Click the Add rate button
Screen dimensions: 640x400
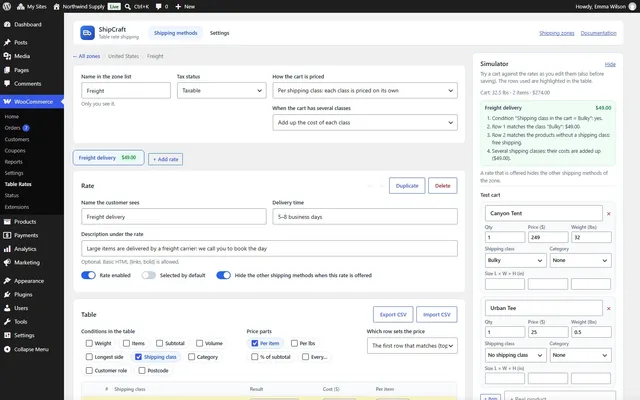click(x=166, y=159)
